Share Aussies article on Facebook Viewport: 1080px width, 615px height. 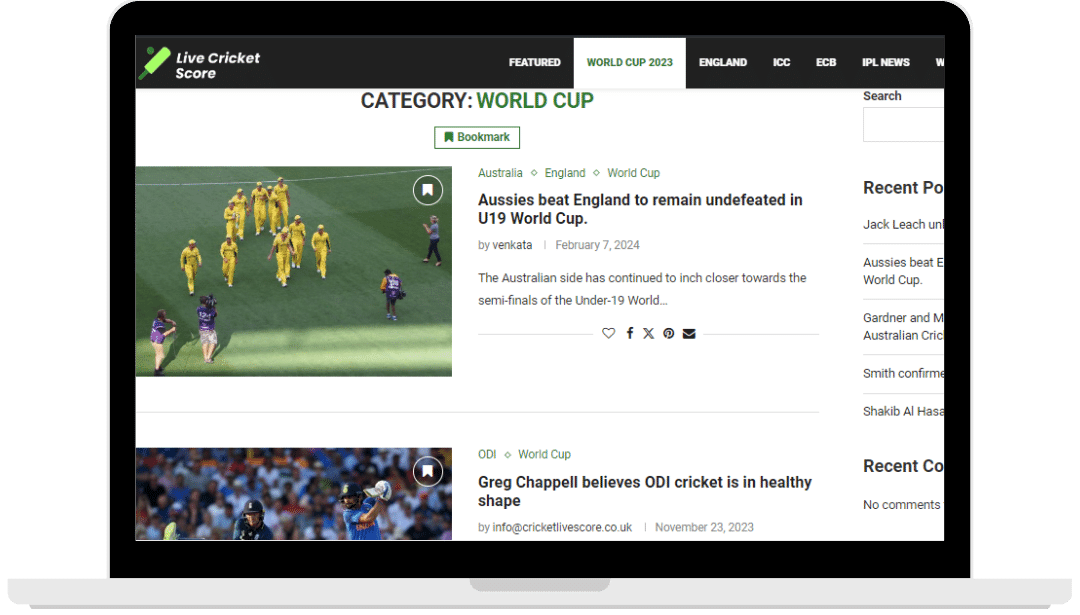click(629, 333)
